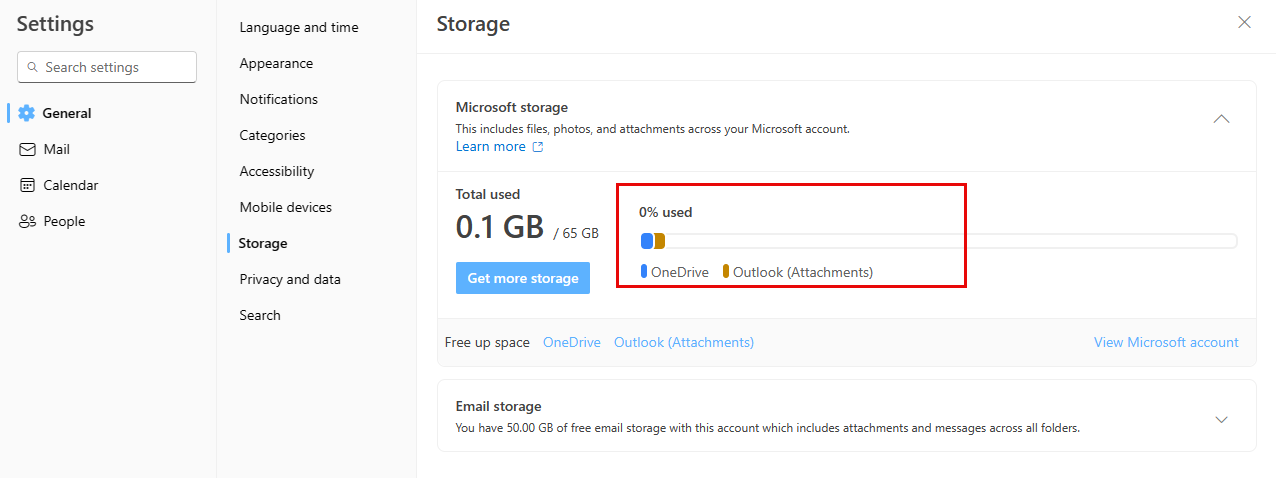Click the General gear icon

pyautogui.click(x=27, y=113)
